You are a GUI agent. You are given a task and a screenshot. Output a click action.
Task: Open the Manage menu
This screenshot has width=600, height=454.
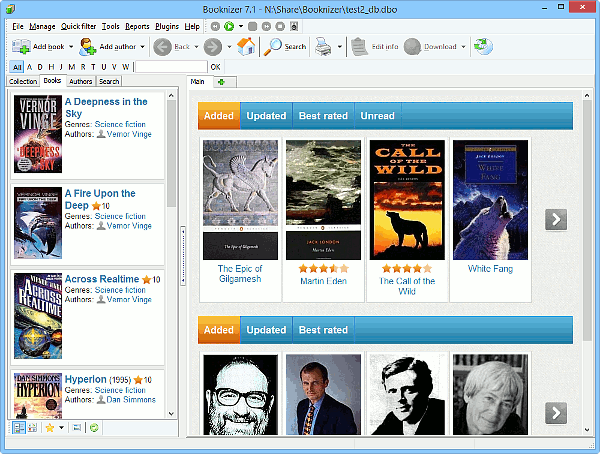point(42,26)
